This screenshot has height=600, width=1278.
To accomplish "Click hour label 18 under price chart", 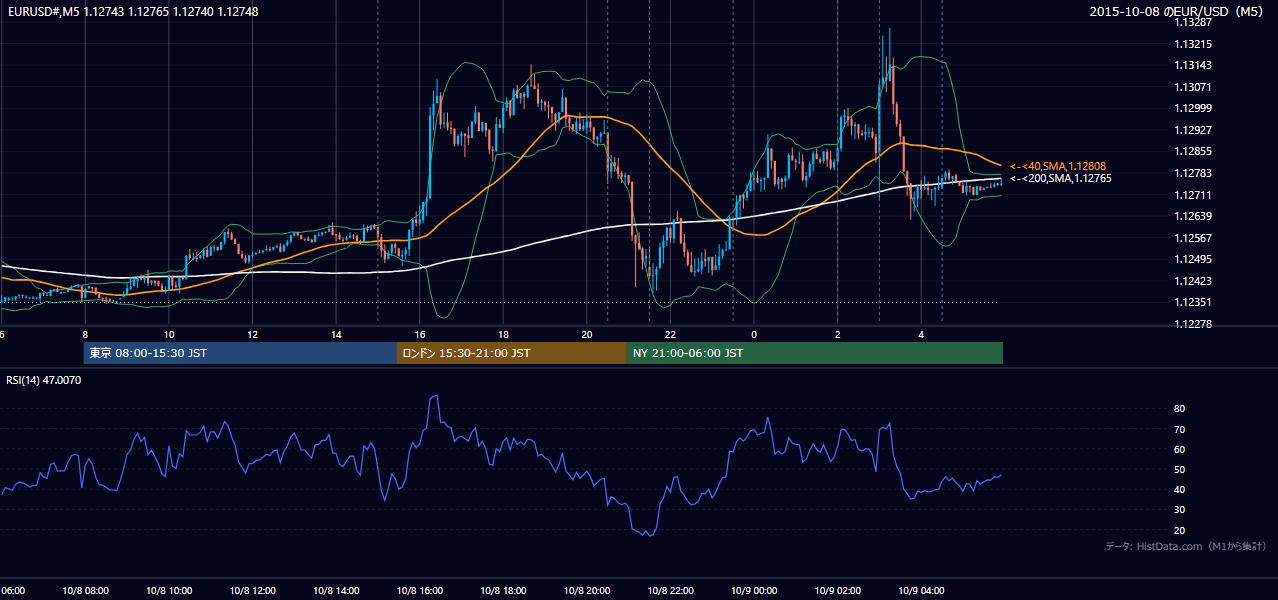I will [504, 334].
